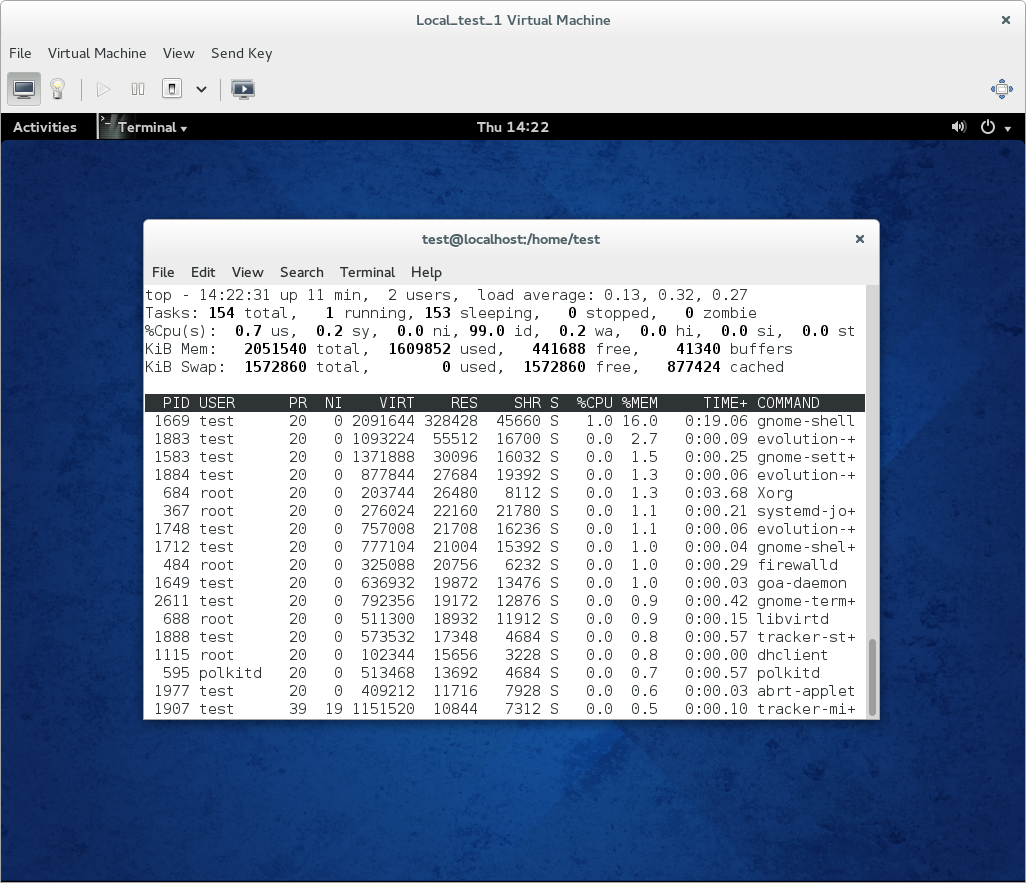Viewport: 1026px width, 883px height.
Task: Click the TIME+ column header
Action: pos(725,403)
